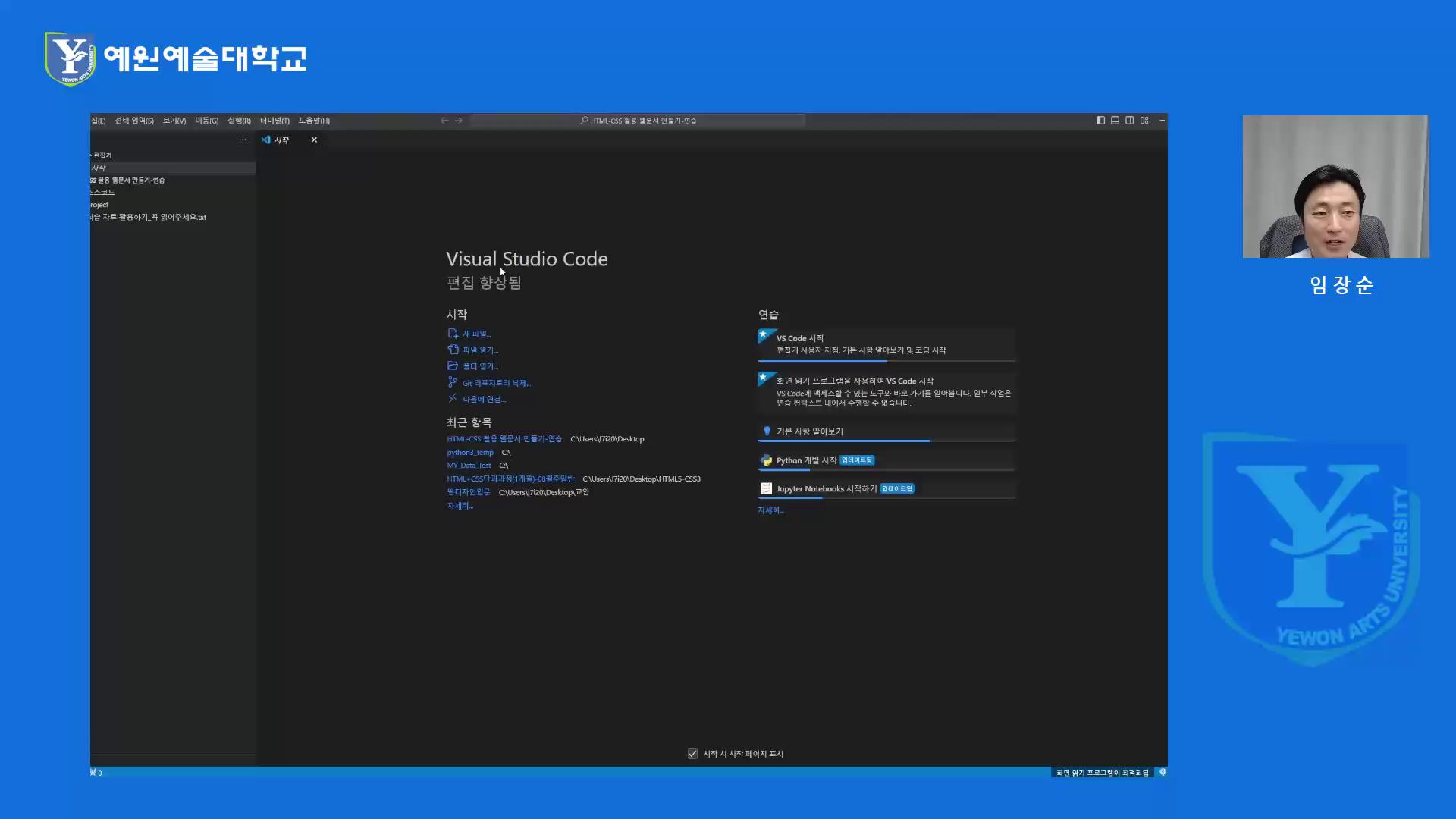Click the notification bell in status bar
Screen dimensions: 1456x819
tap(1163, 773)
